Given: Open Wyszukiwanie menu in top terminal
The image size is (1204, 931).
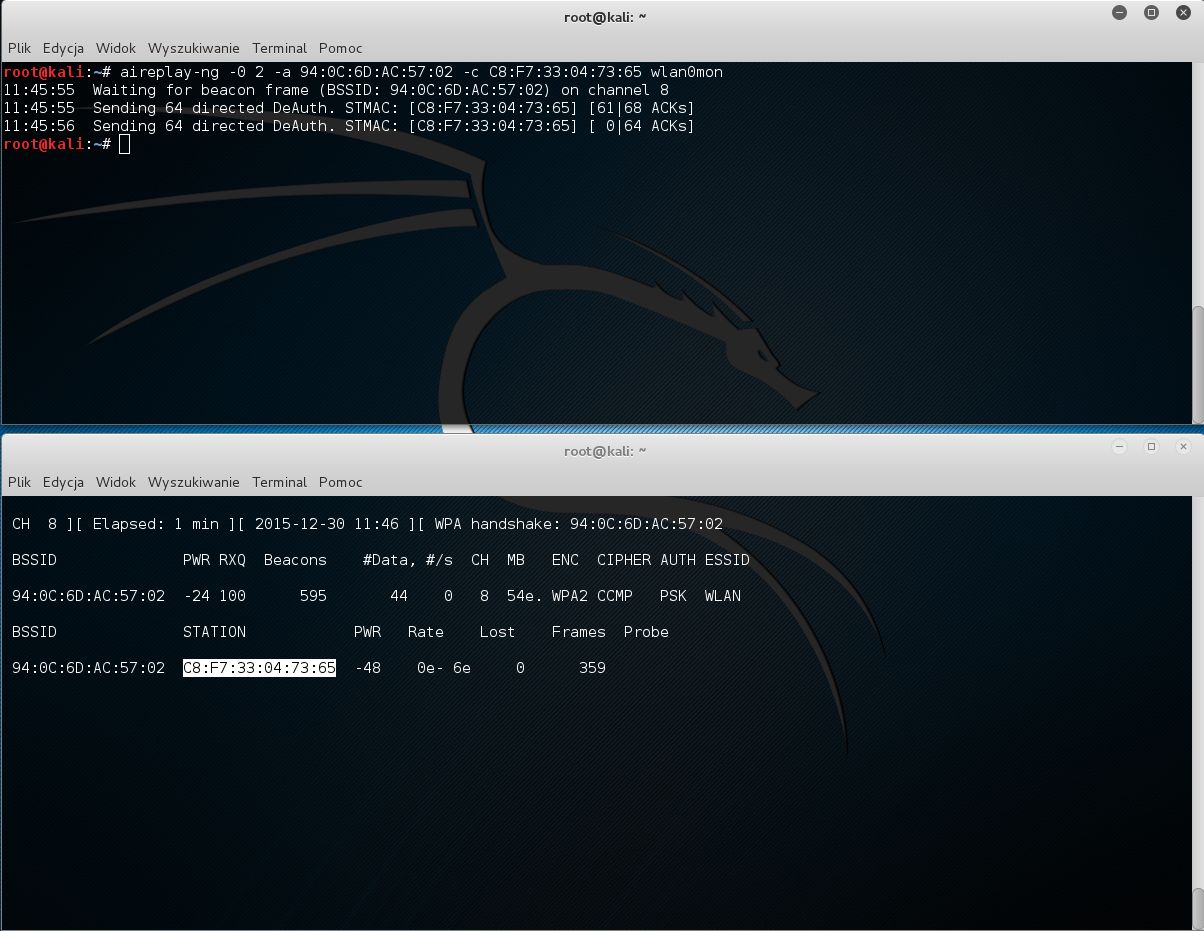Looking at the screenshot, I should [194, 48].
